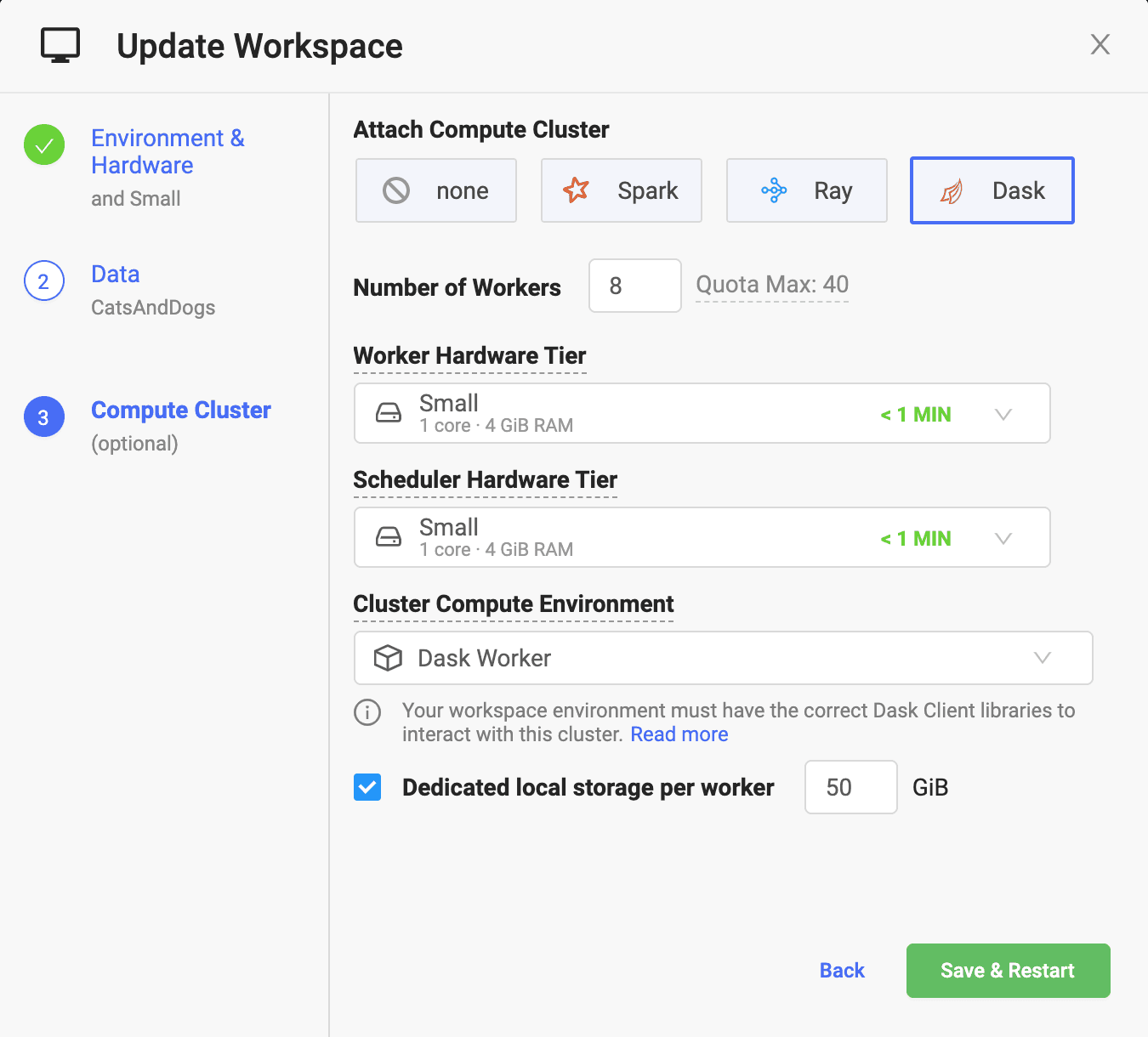Go to the Data step
Viewport: 1148px width, 1037px height.
pos(116,274)
